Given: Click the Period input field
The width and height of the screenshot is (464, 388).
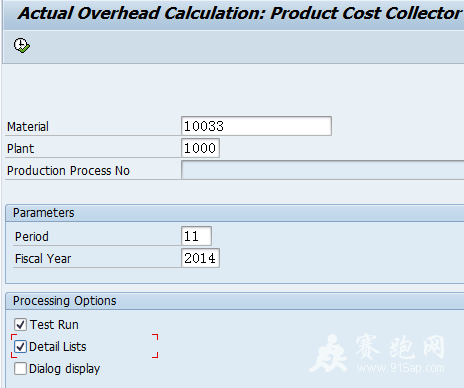Looking at the screenshot, I should pos(196,236).
